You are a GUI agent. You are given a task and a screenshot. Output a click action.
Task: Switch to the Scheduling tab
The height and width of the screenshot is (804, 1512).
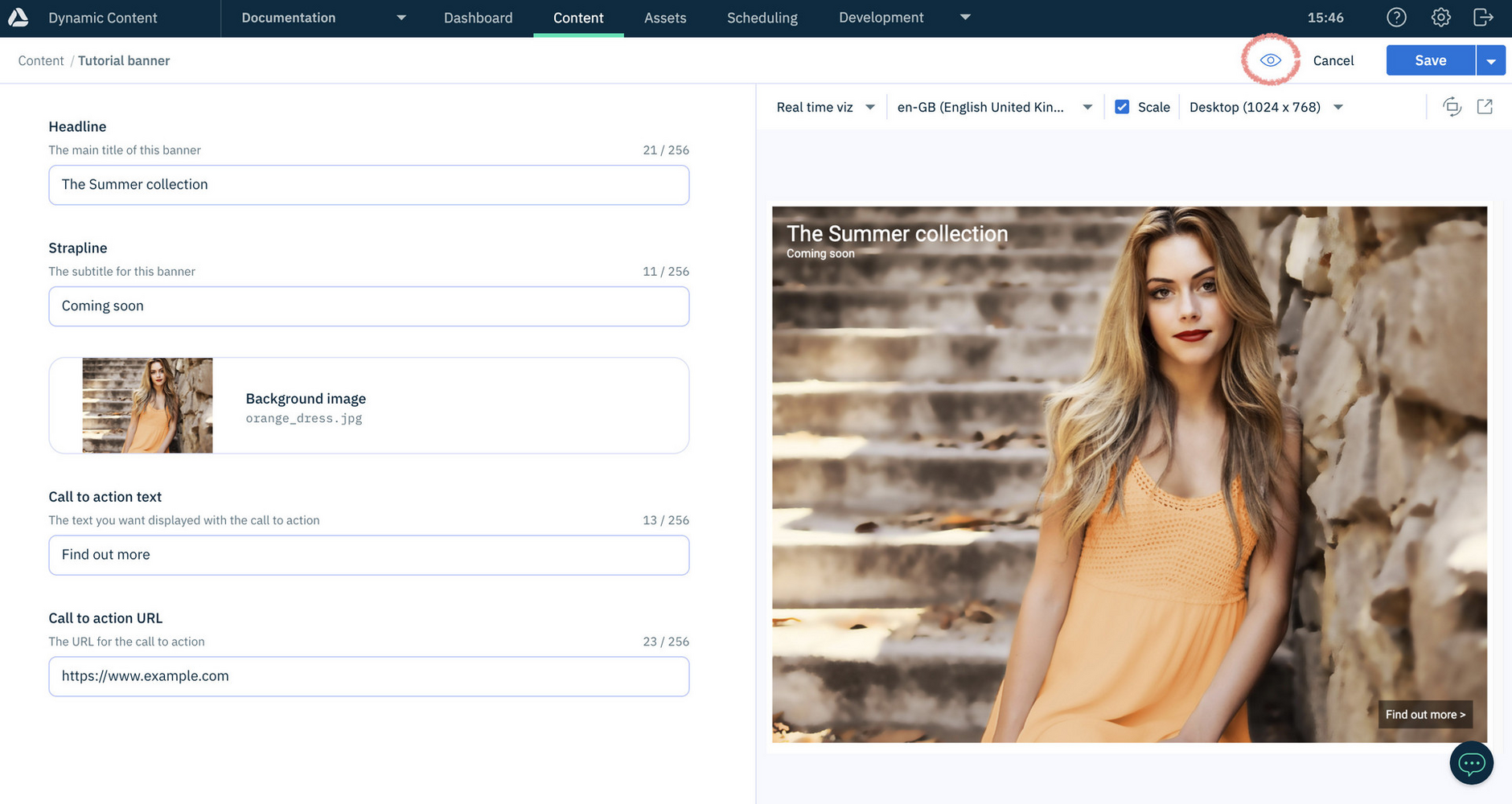762,18
